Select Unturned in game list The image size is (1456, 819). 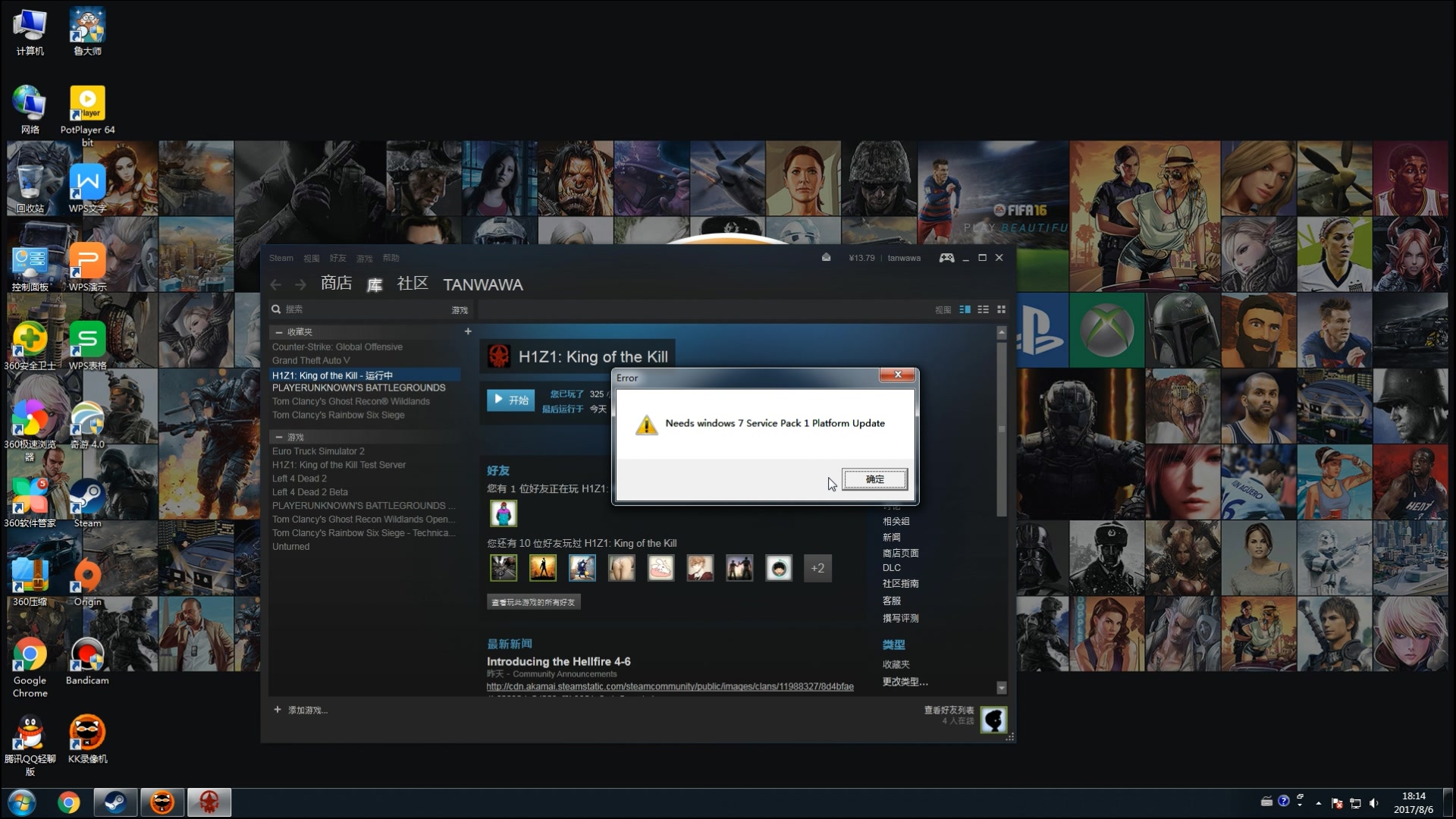[x=291, y=547]
